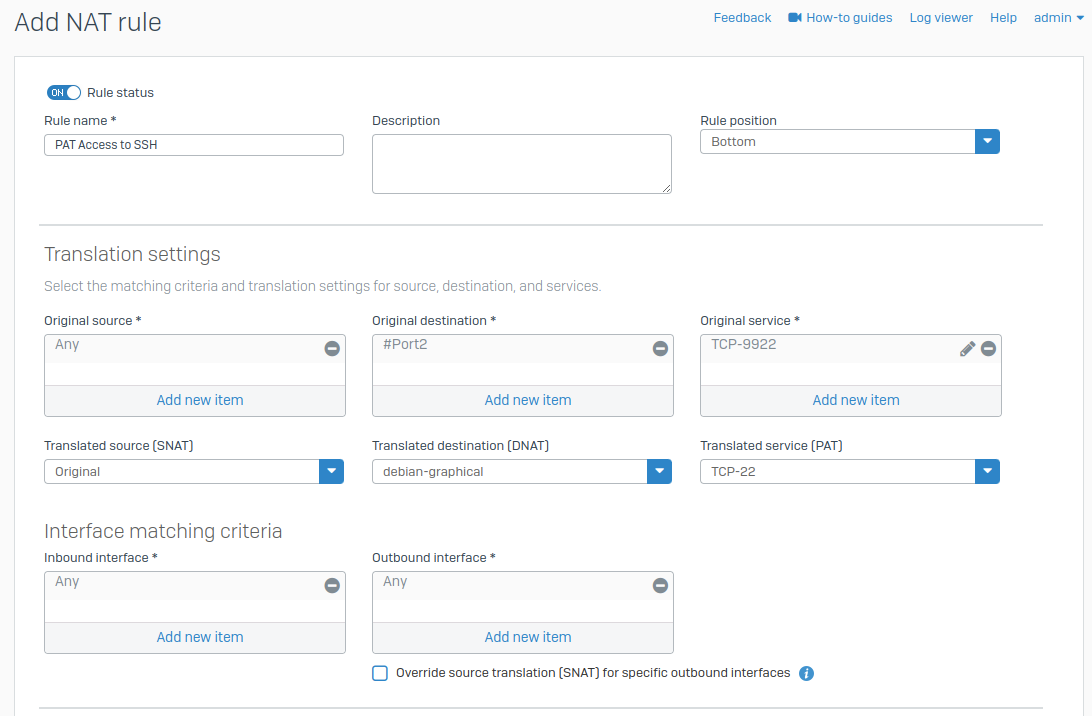Screen dimensions: 1092x716
Task: Open Translated destination (DNAT) dropdown
Action: tap(659, 472)
